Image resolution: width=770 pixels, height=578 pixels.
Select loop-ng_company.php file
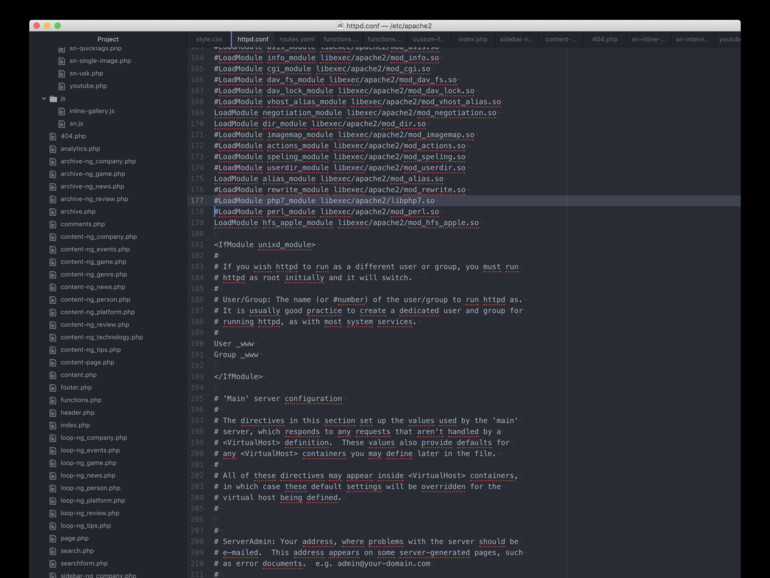pyautogui.click(x=93, y=438)
